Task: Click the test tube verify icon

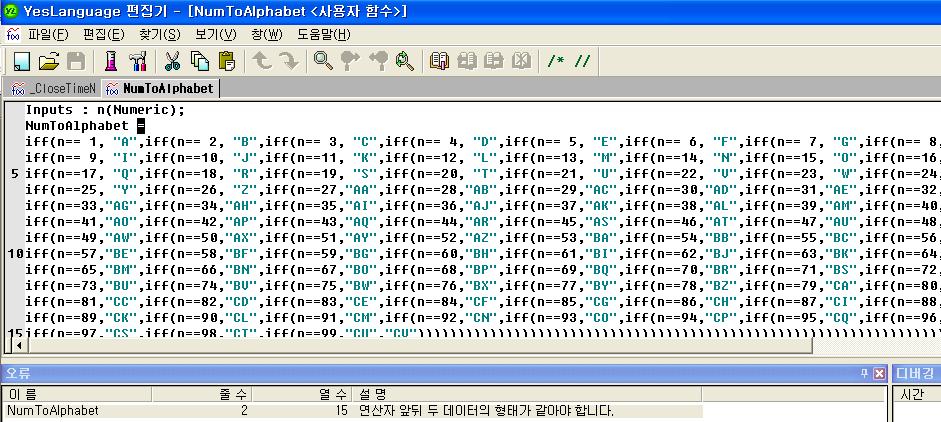Action: pos(111,61)
